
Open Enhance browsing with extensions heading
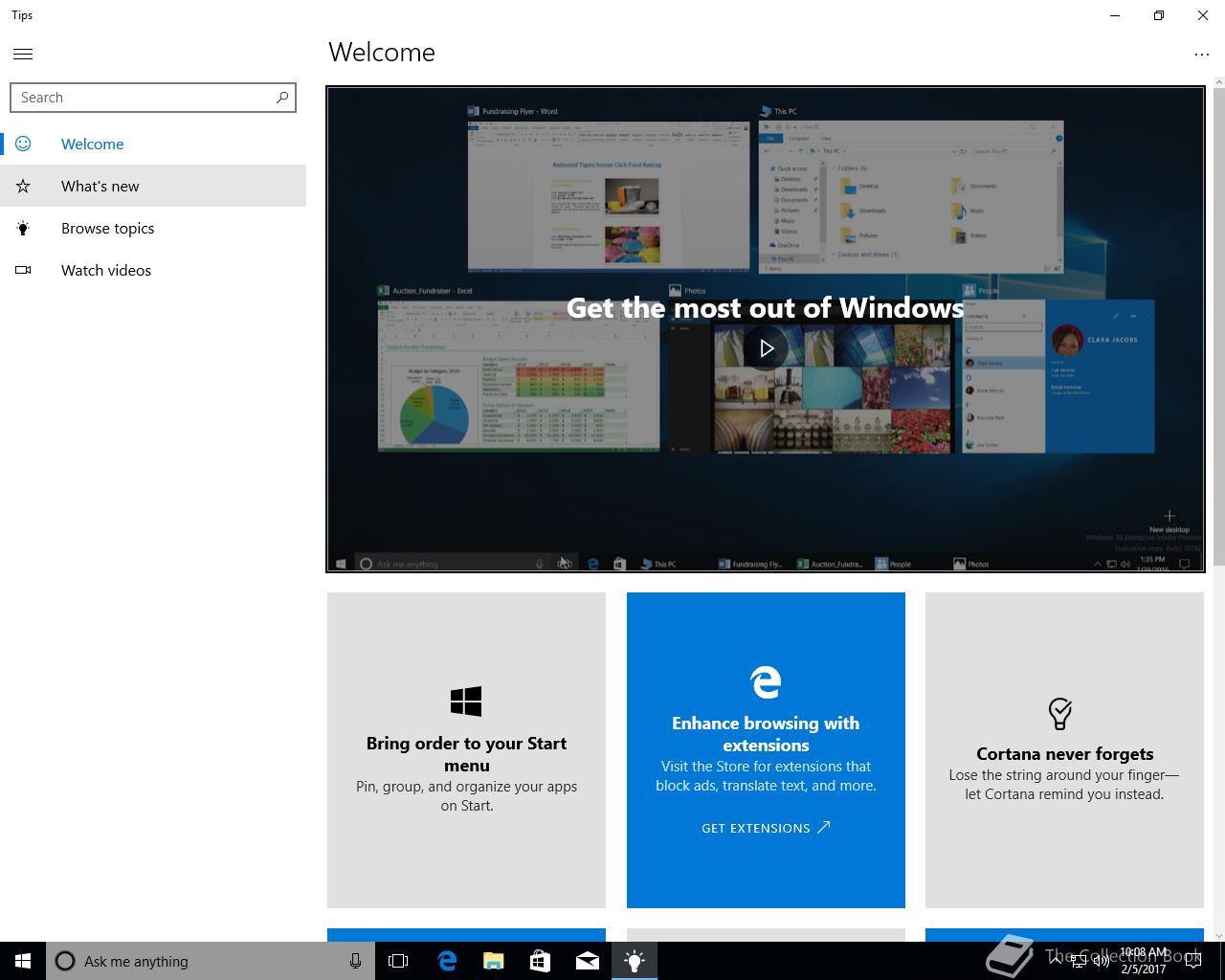click(x=766, y=734)
